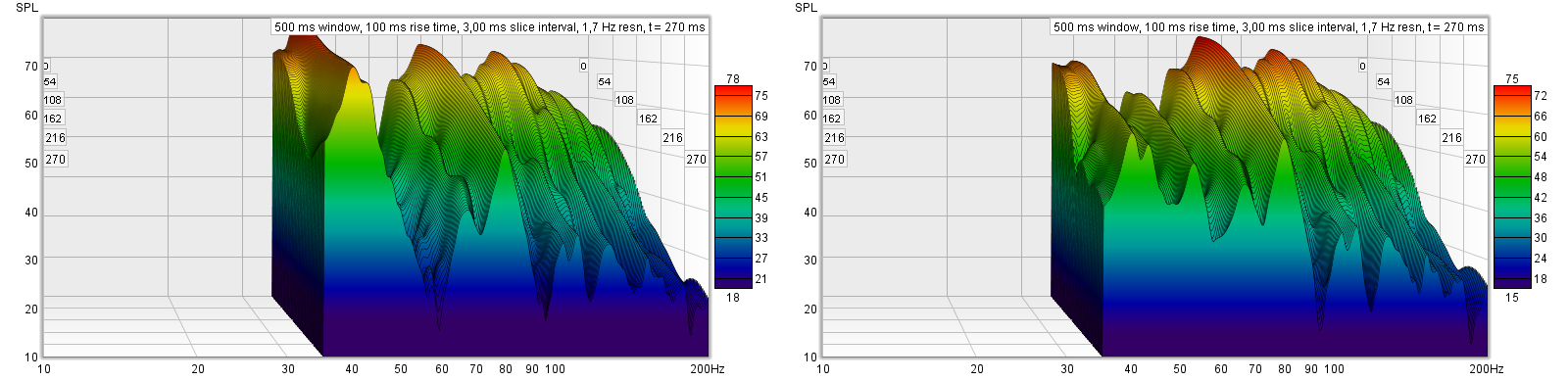Click the right plot window settings caption
Viewport: 1568px width, 381px height.
coord(1268,26)
